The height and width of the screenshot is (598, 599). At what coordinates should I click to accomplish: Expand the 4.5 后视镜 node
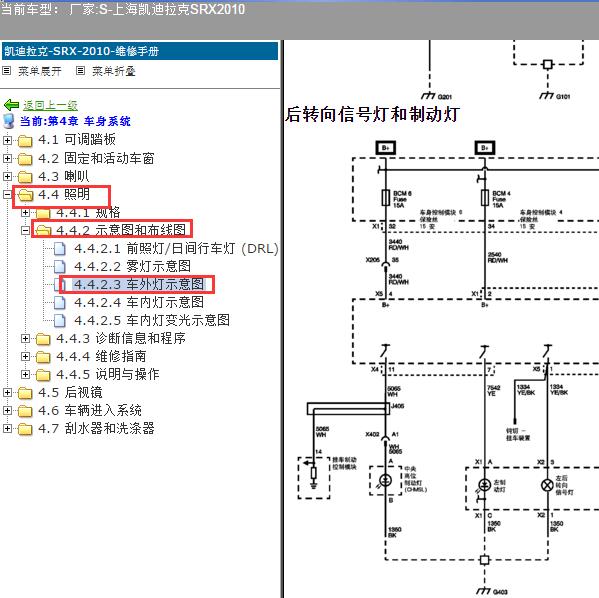7,392
